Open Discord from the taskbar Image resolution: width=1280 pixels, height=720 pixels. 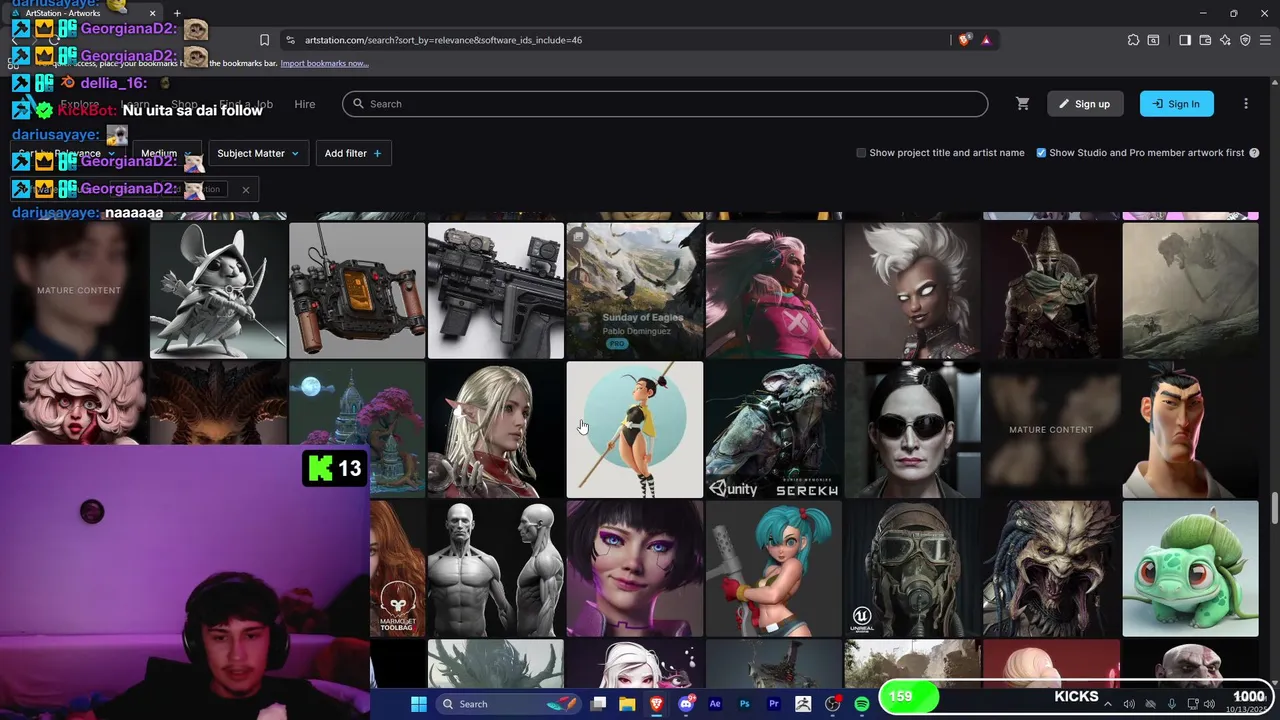pos(686,704)
